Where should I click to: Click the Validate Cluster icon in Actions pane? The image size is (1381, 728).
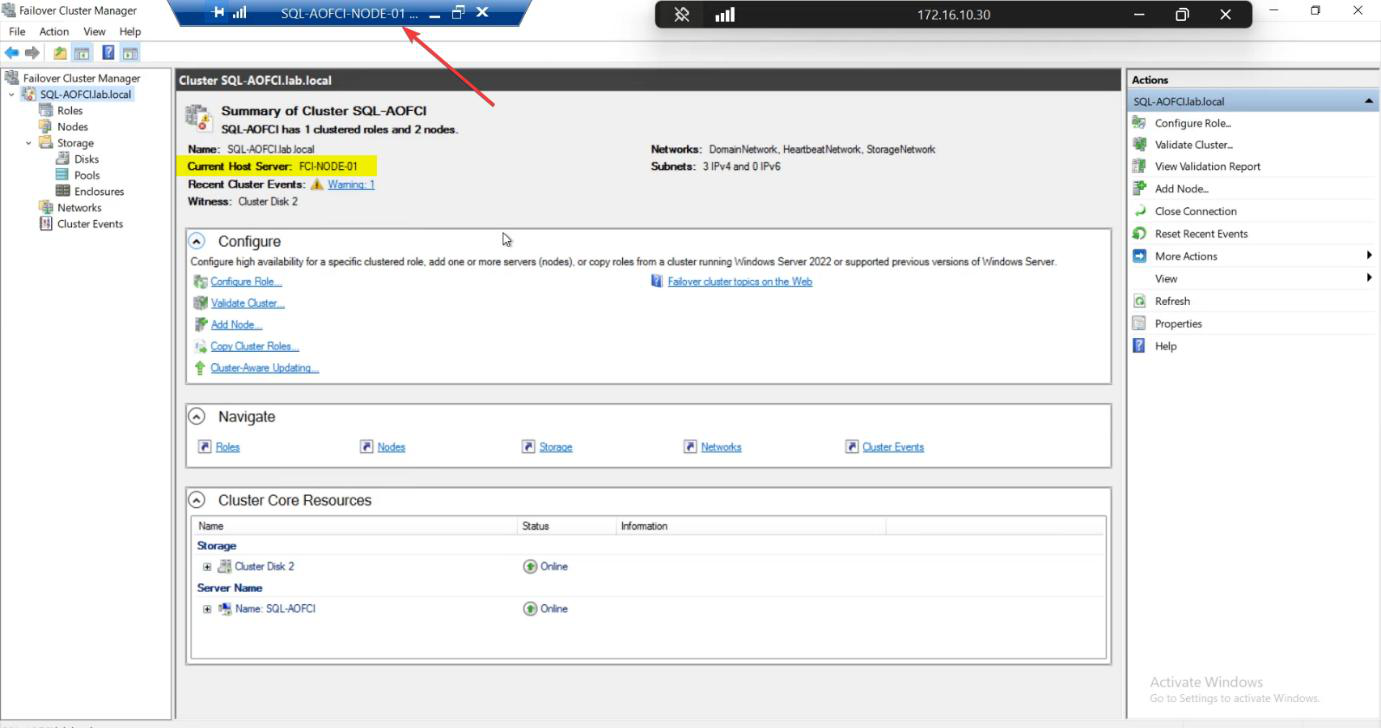tap(1139, 144)
